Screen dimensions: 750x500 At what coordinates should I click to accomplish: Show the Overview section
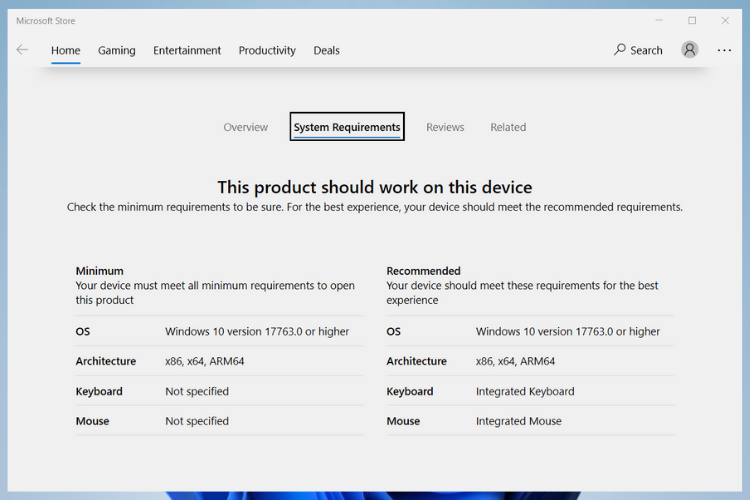point(246,127)
